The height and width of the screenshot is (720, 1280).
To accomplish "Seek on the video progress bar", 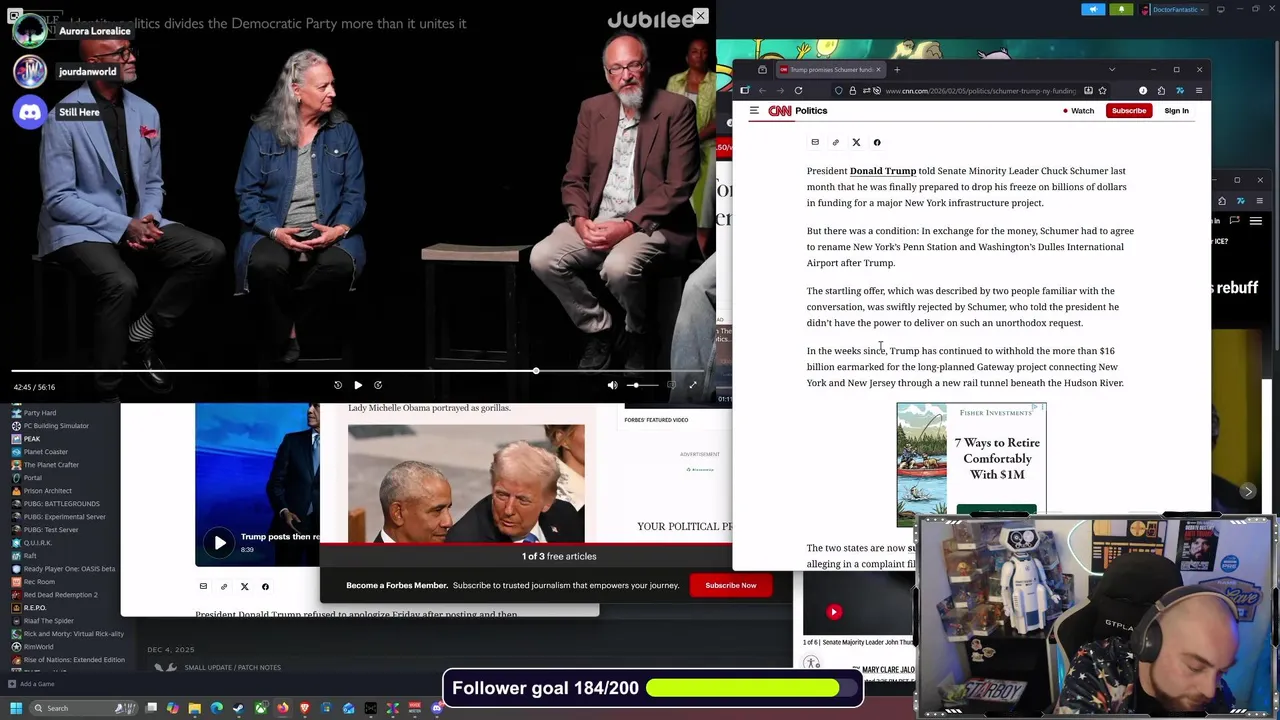I will (x=358, y=371).
